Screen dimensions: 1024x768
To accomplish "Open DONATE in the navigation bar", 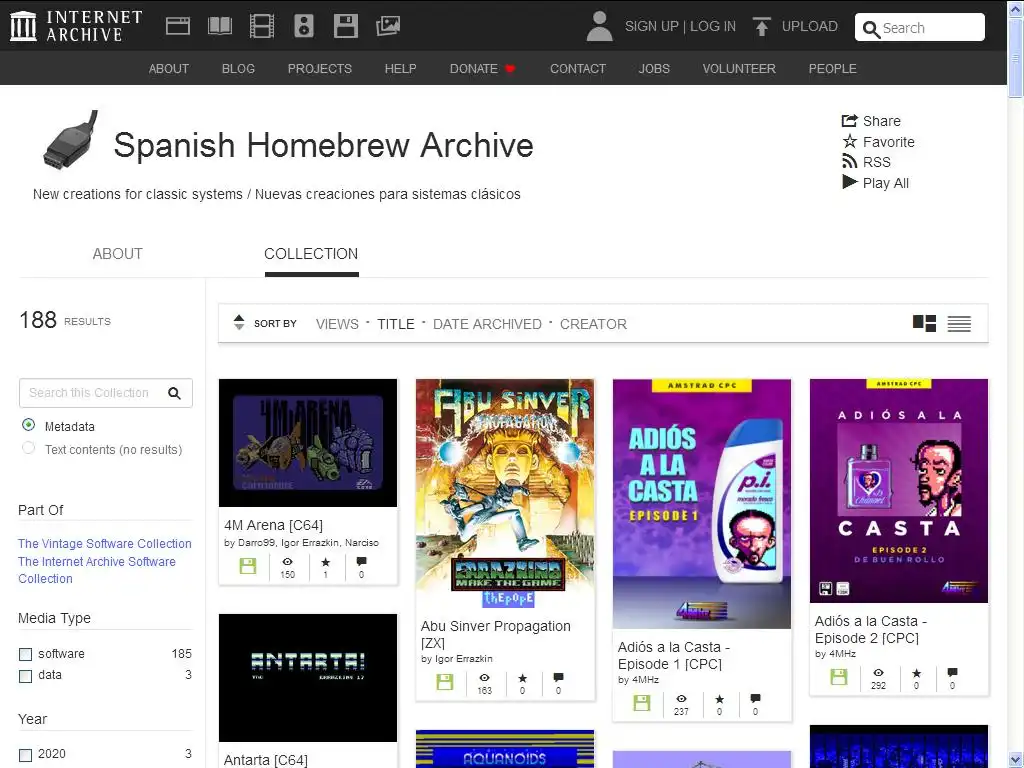I will click(482, 69).
